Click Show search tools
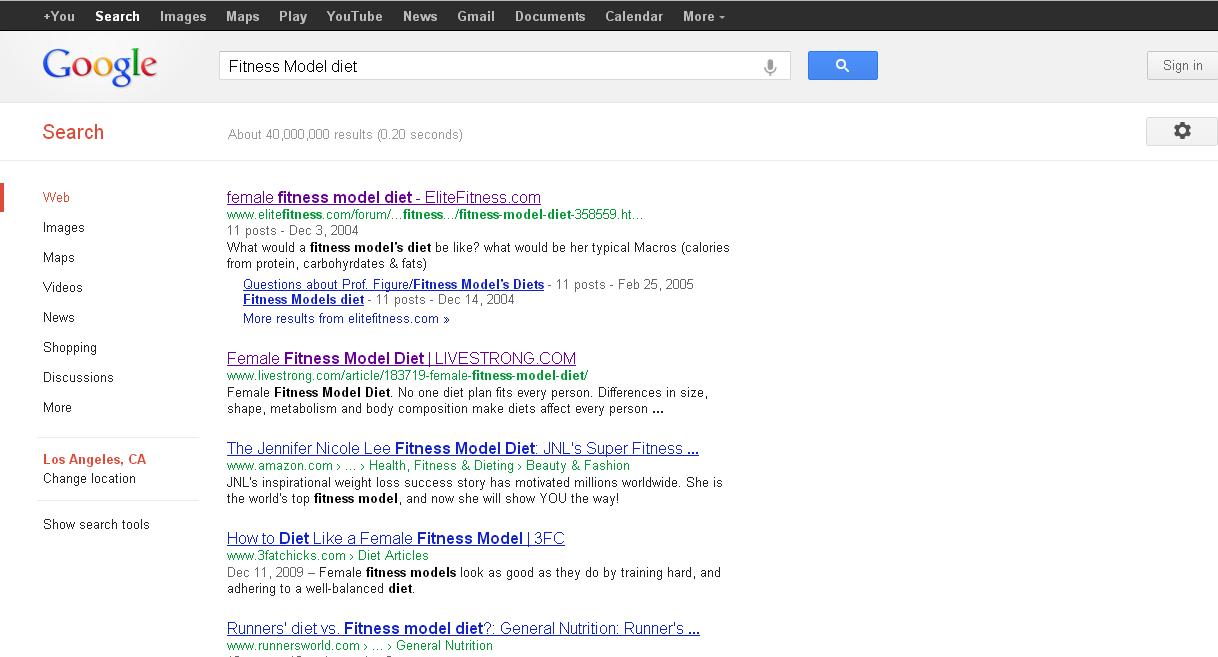This screenshot has height=657, width=1218. click(96, 525)
